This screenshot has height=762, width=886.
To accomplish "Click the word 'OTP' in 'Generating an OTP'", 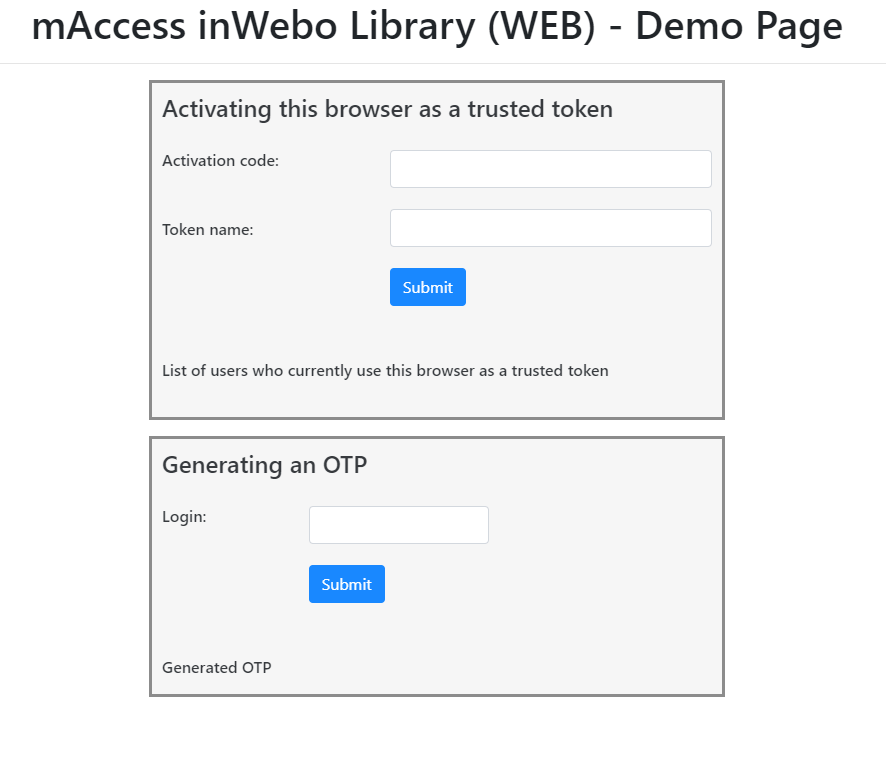I will click(x=345, y=465).
